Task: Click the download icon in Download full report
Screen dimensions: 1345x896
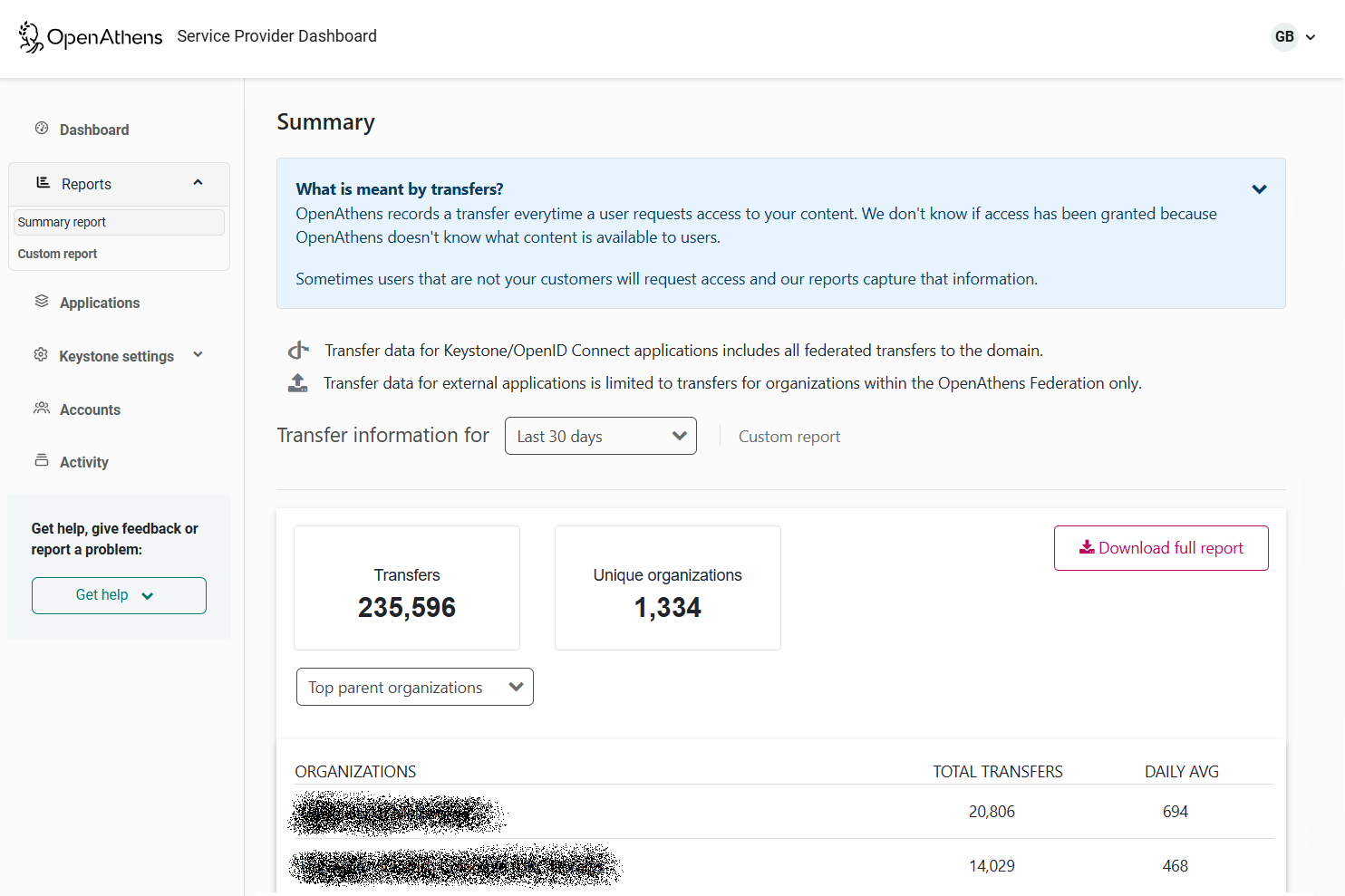Action: coord(1085,547)
